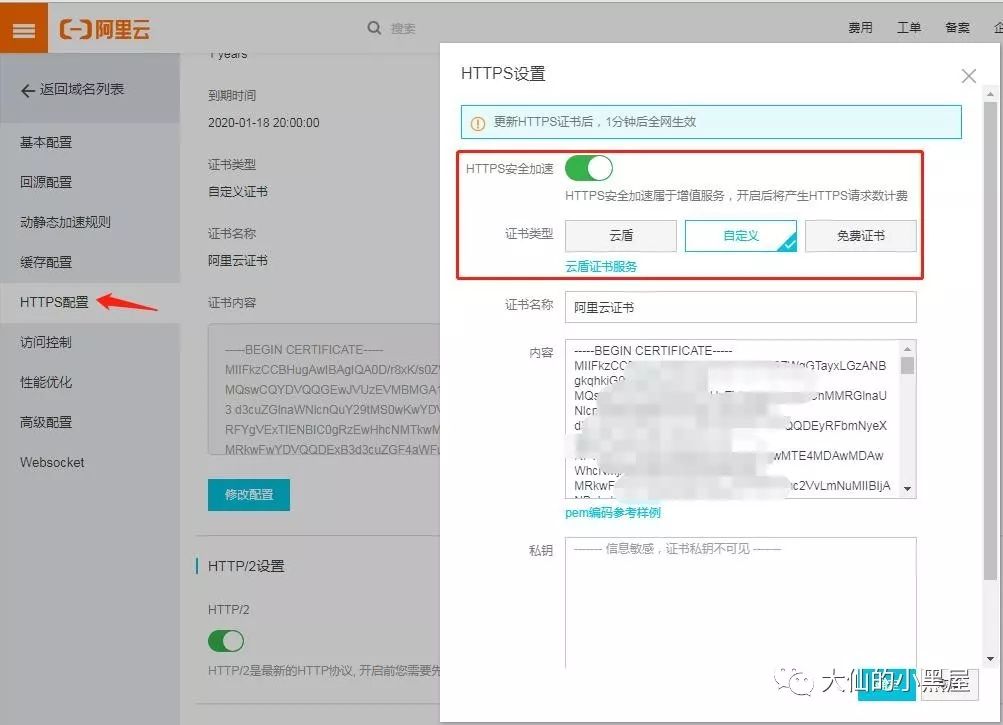Click the 私钥 text area
1003x725 pixels.
tap(741, 603)
